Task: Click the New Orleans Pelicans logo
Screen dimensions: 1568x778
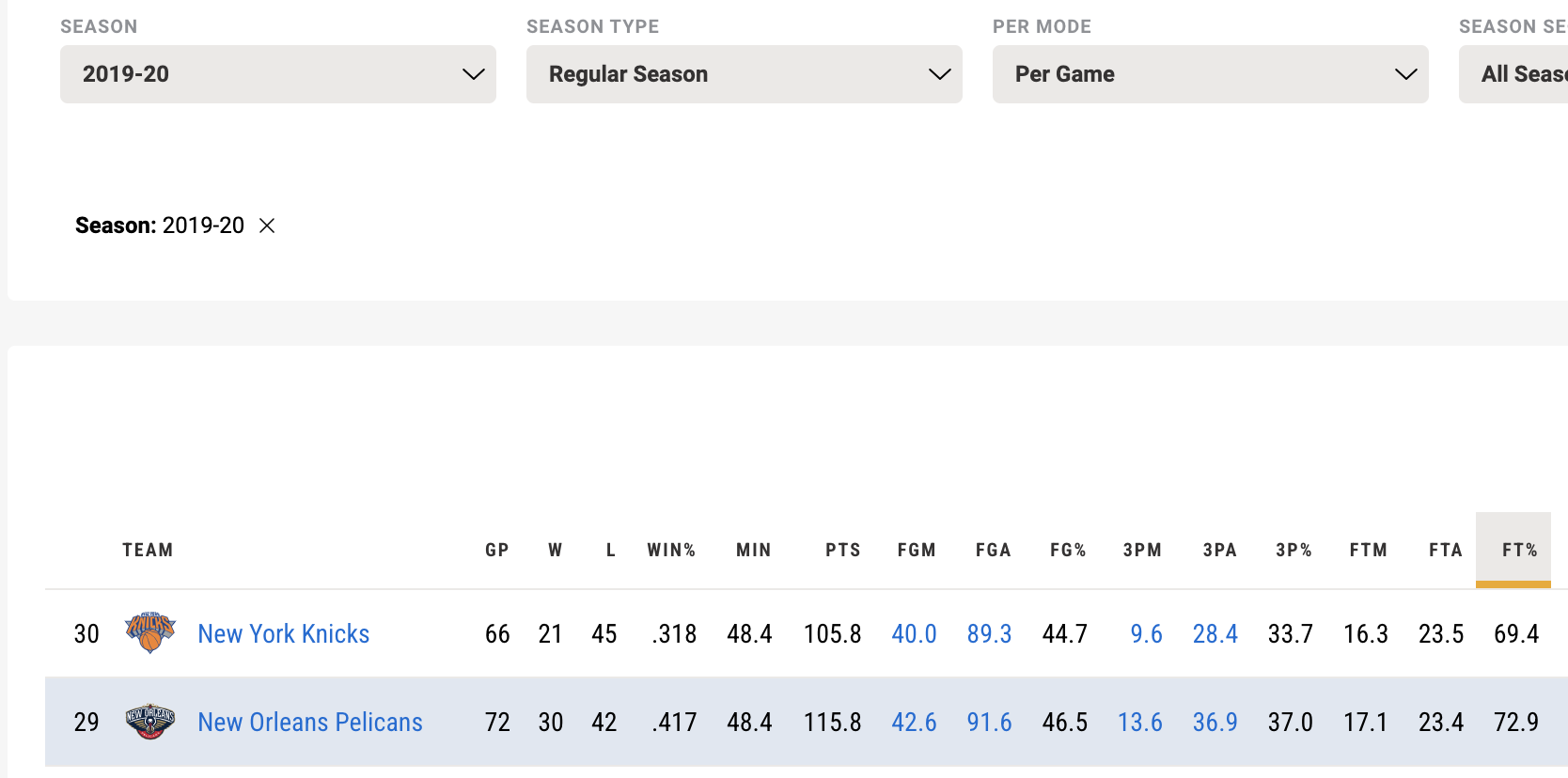Action: pyautogui.click(x=150, y=722)
